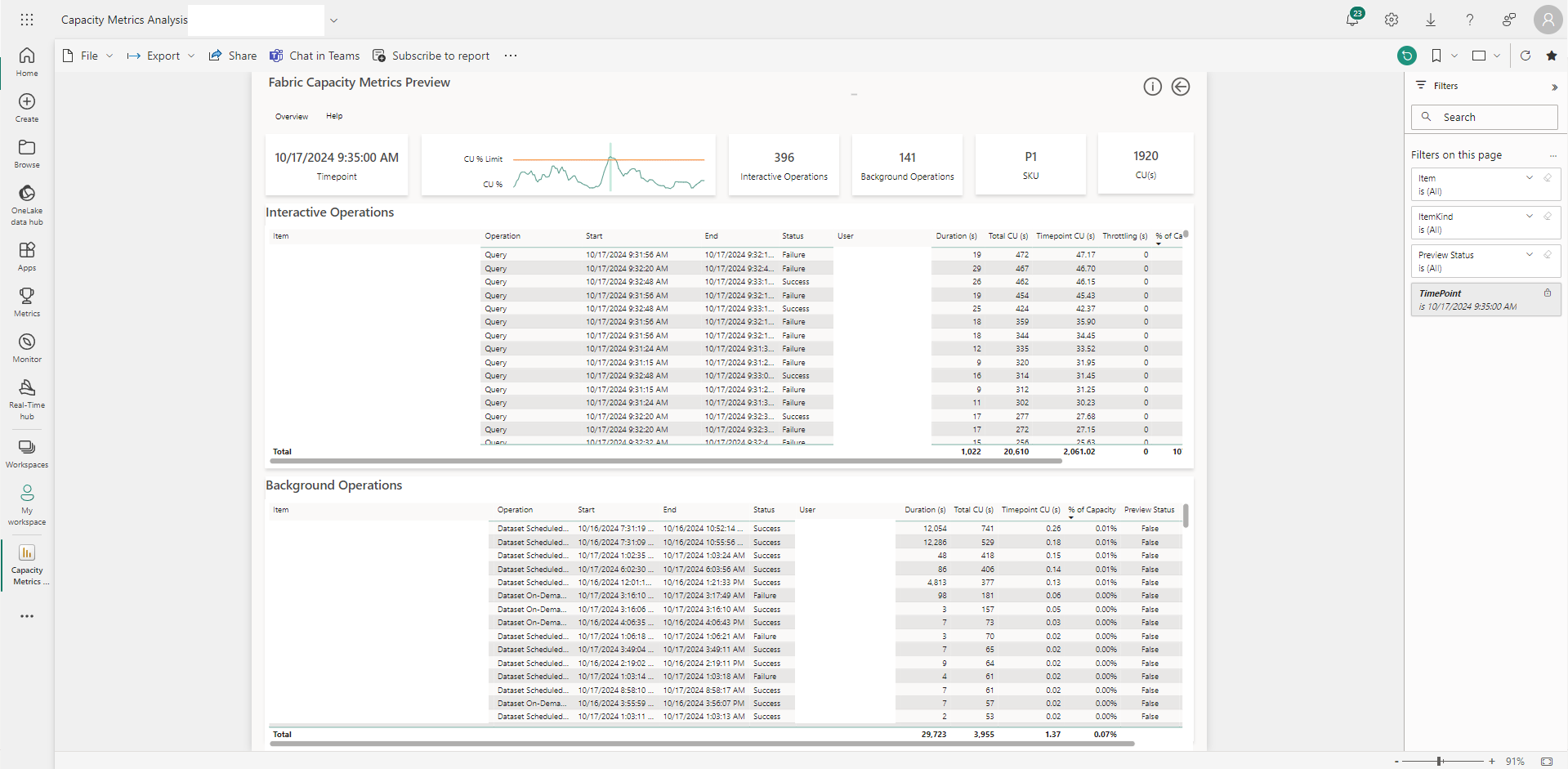
Task: Clear the Item filter eraser
Action: (x=1548, y=177)
